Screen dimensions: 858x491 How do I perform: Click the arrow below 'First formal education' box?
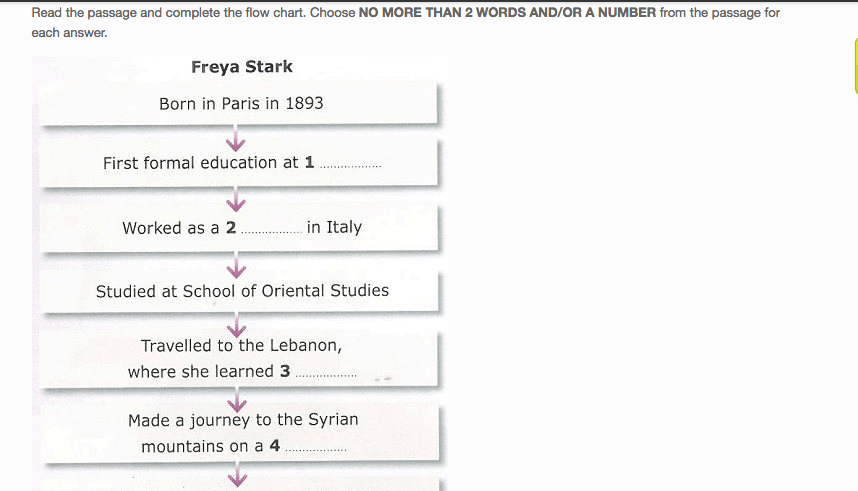click(236, 199)
